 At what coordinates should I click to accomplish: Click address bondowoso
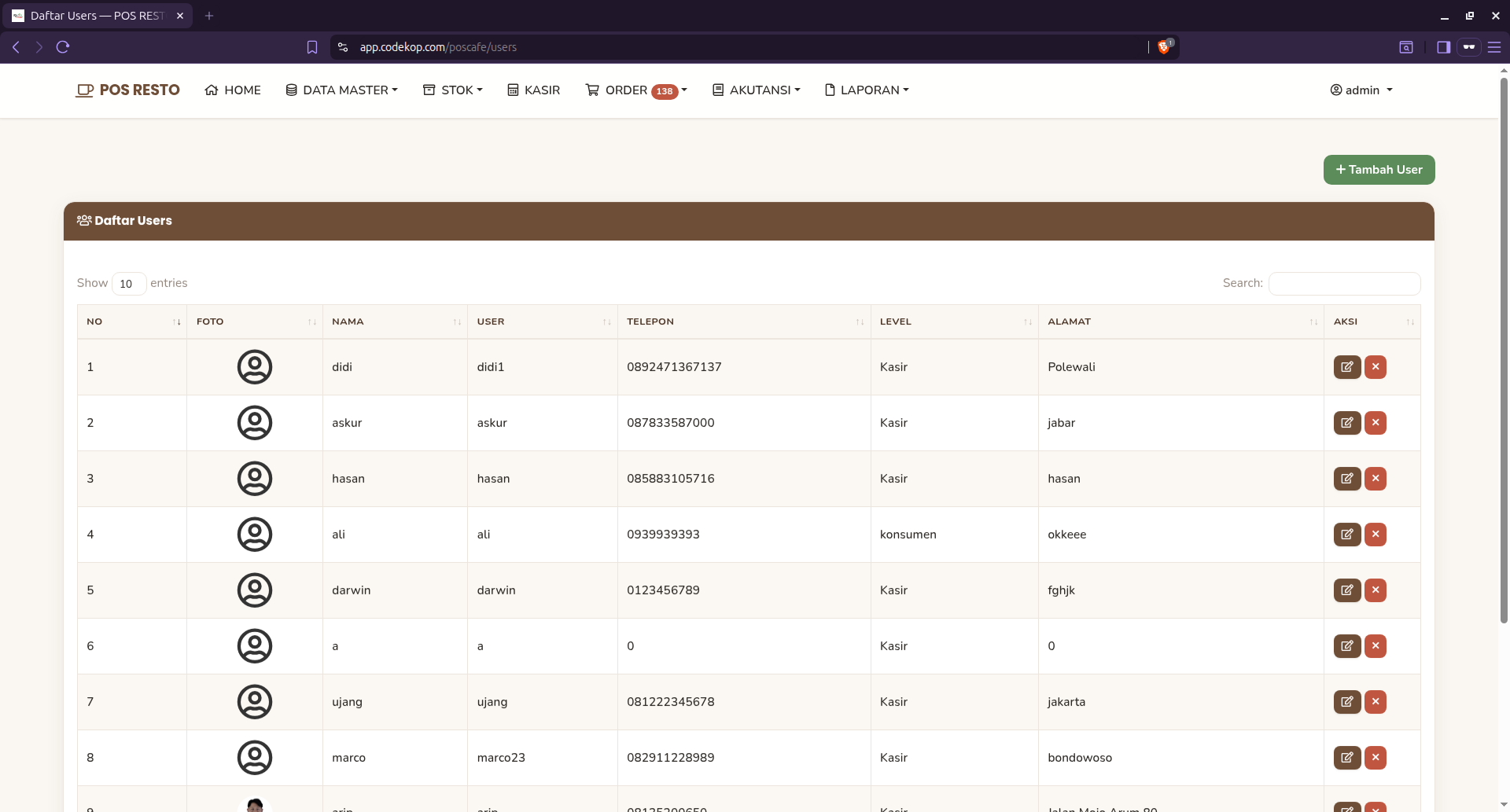[x=1080, y=758]
